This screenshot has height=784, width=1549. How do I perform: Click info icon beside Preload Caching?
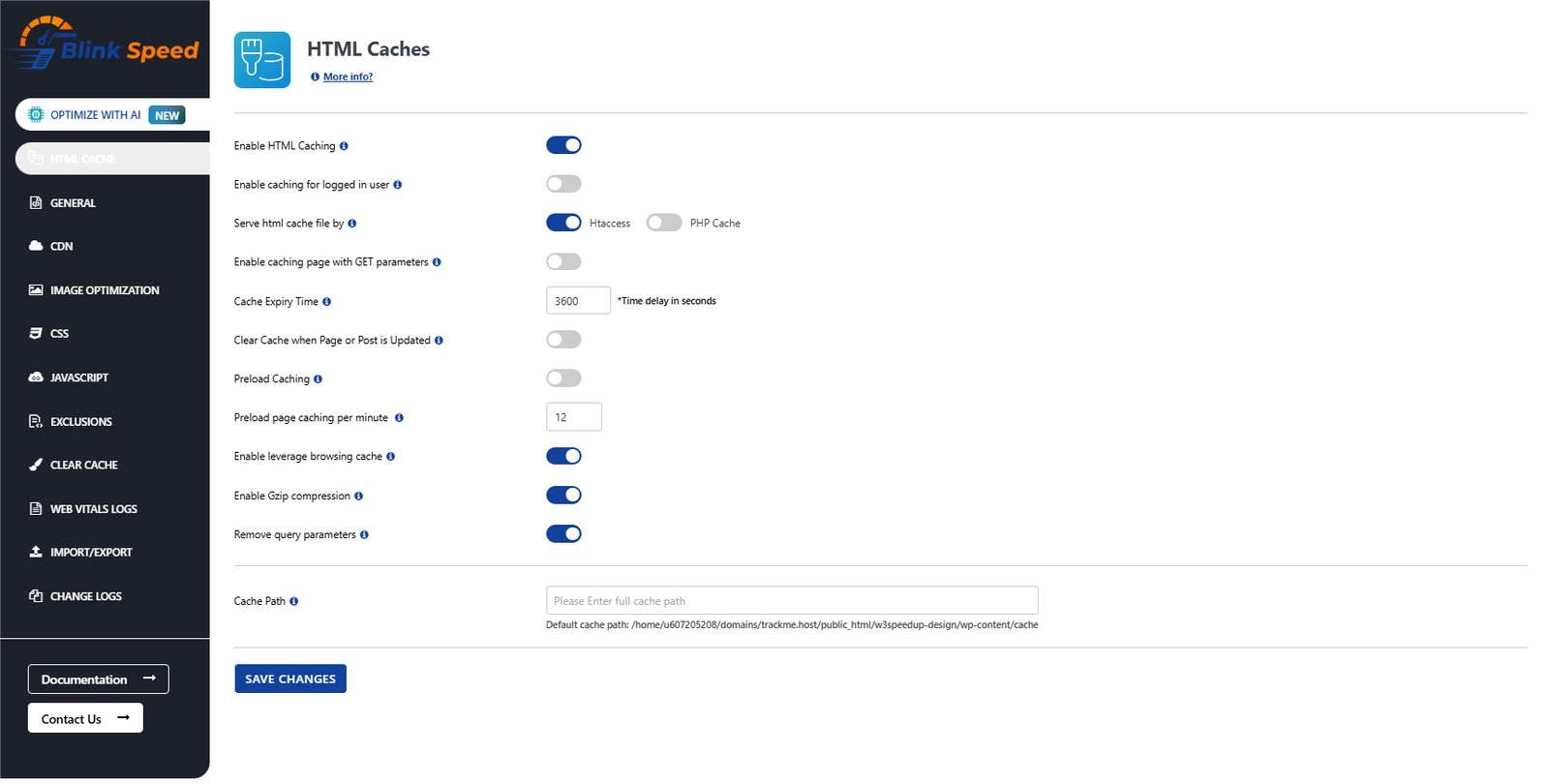pyautogui.click(x=318, y=379)
